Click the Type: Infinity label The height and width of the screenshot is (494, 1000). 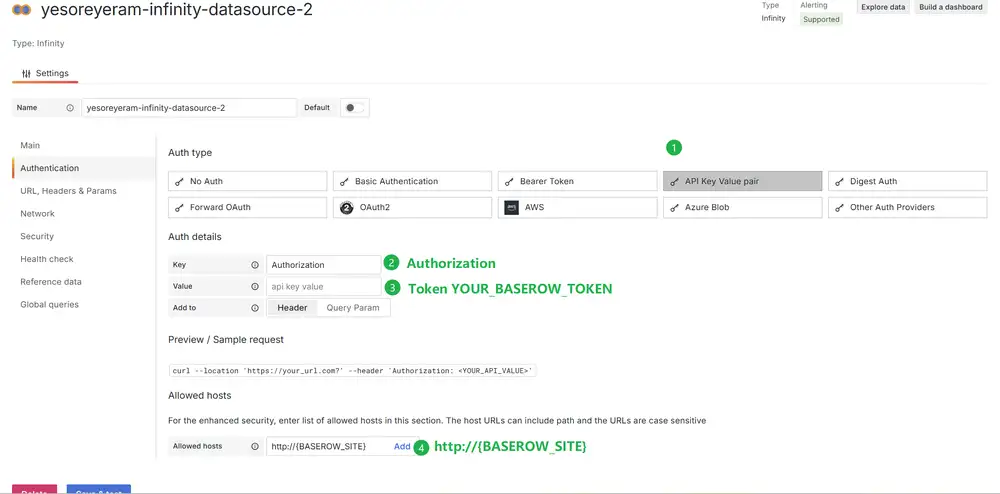pyautogui.click(x=38, y=43)
